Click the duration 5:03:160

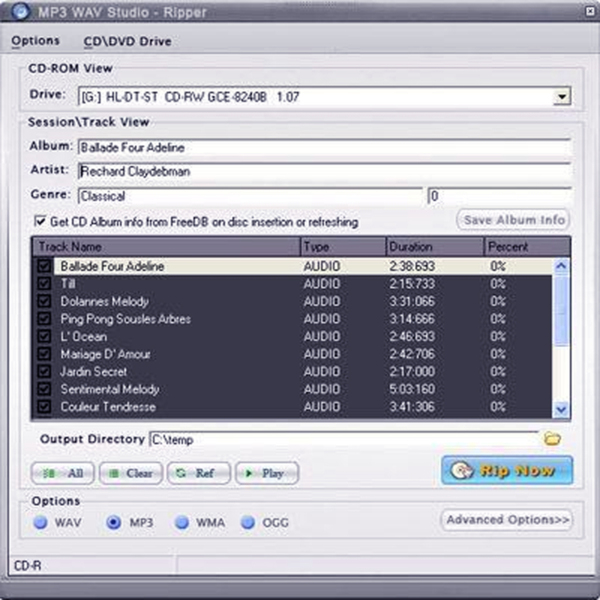pos(412,389)
